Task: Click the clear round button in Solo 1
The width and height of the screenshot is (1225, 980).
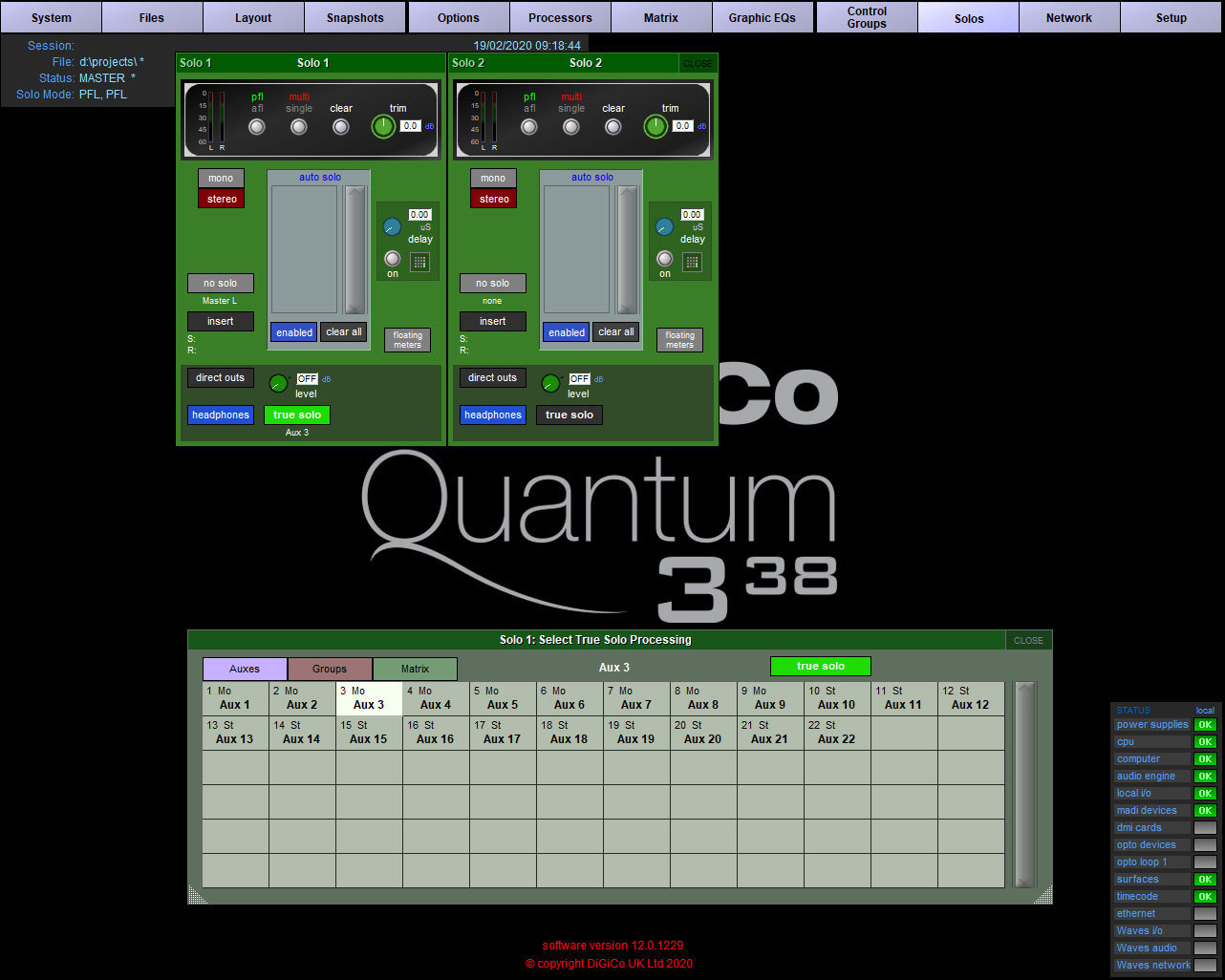Action: point(341,127)
